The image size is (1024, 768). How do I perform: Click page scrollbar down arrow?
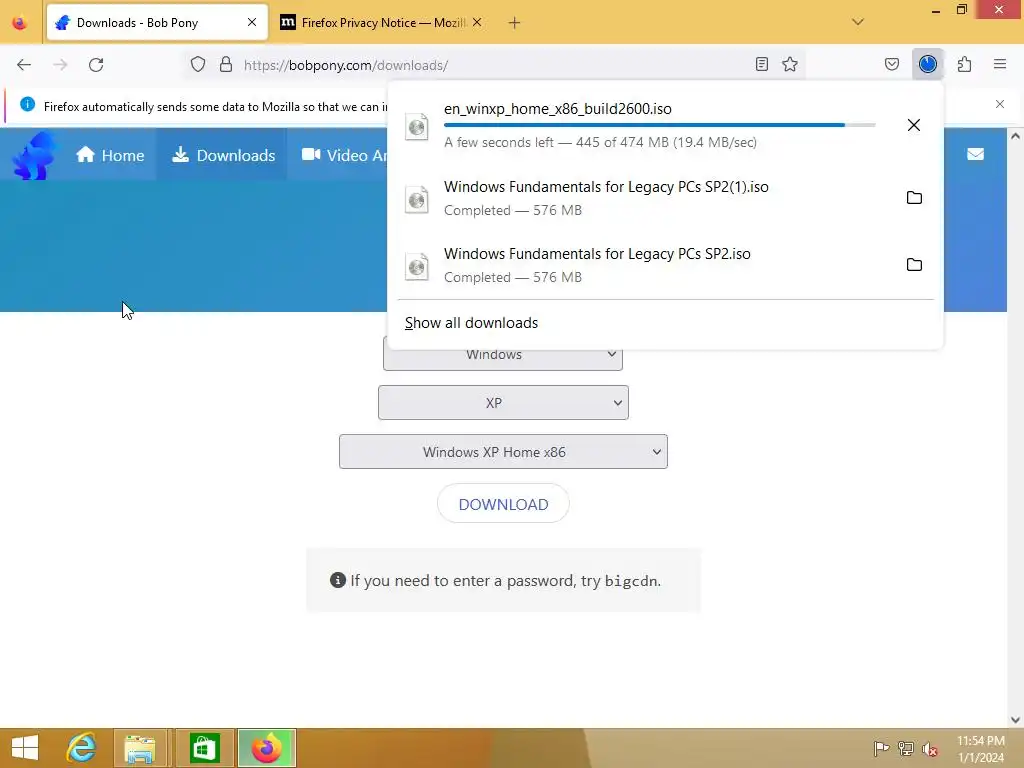(1015, 720)
